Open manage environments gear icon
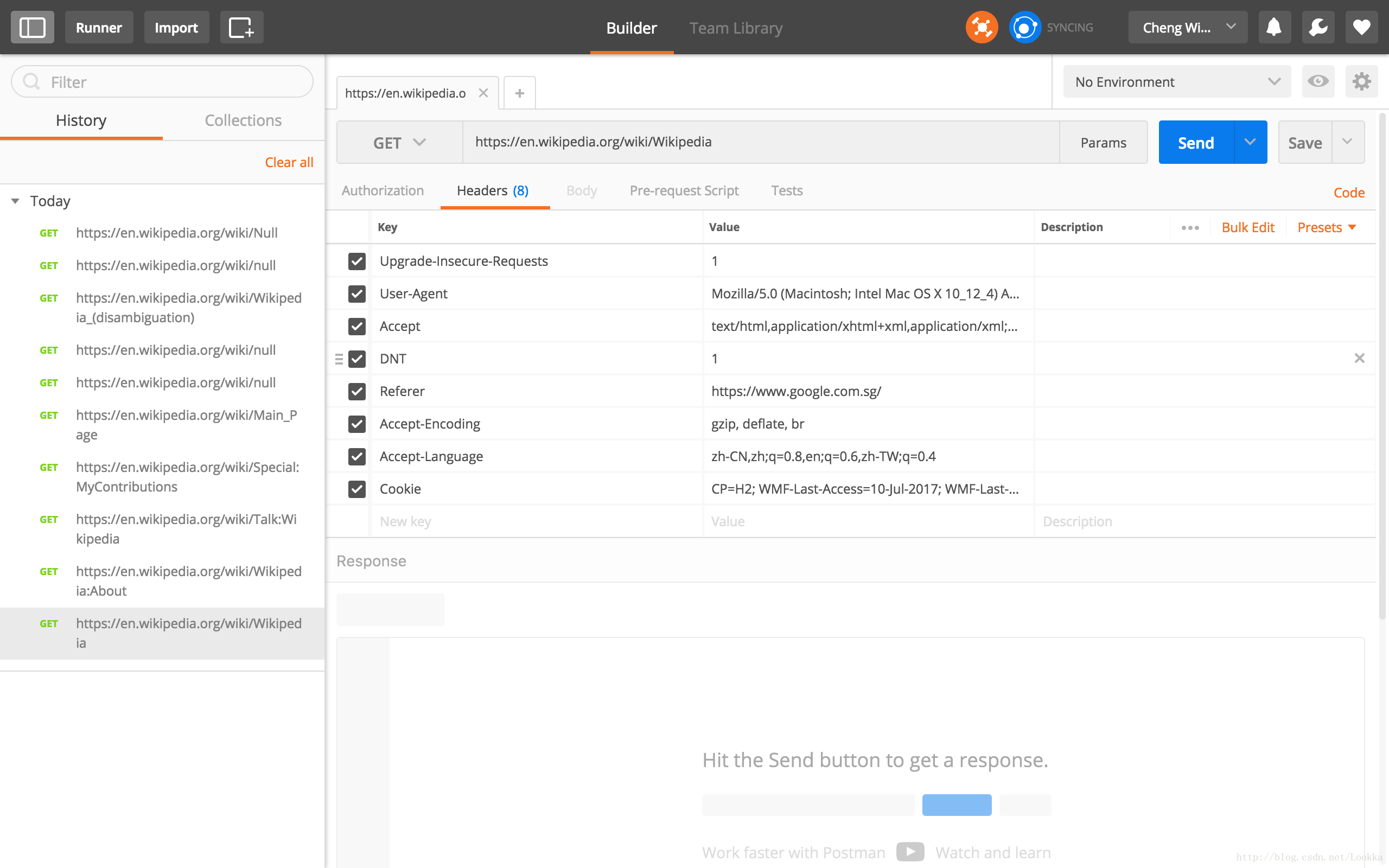This screenshot has height=868, width=1389. [1361, 81]
